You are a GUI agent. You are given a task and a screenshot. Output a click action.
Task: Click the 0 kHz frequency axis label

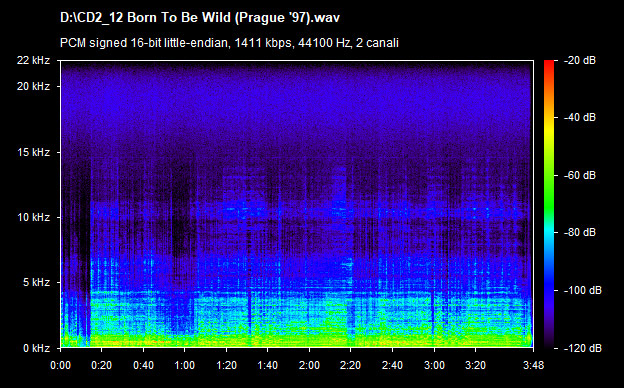[x=36, y=348]
